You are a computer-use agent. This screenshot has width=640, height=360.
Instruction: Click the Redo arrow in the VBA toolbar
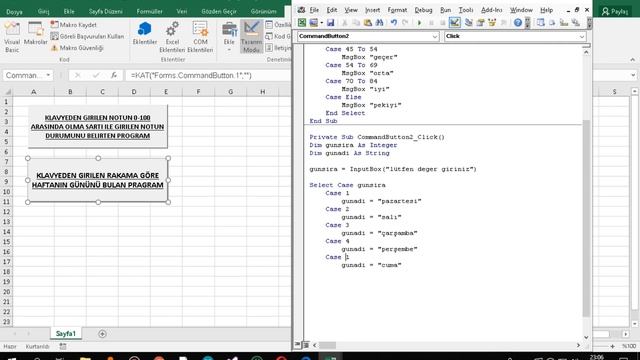(x=405, y=23)
